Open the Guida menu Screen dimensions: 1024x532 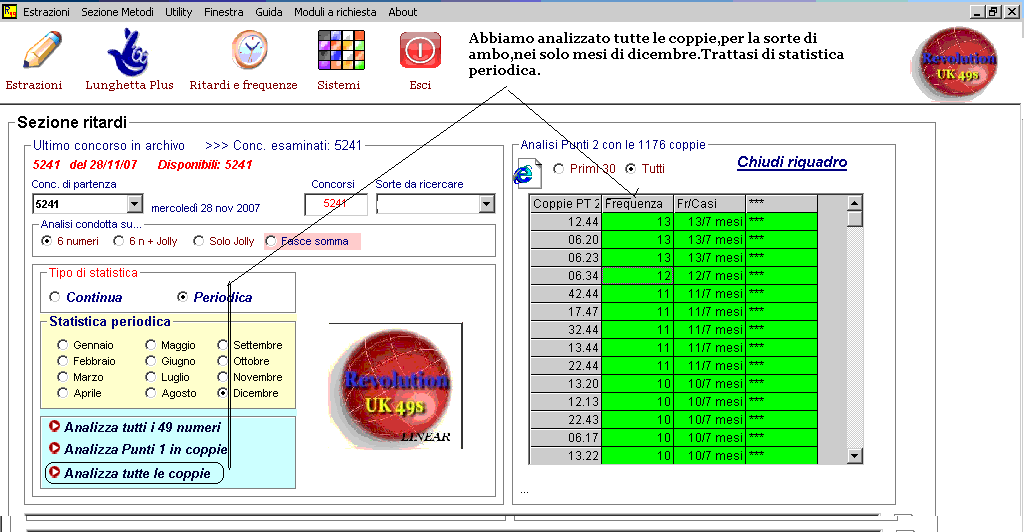268,12
